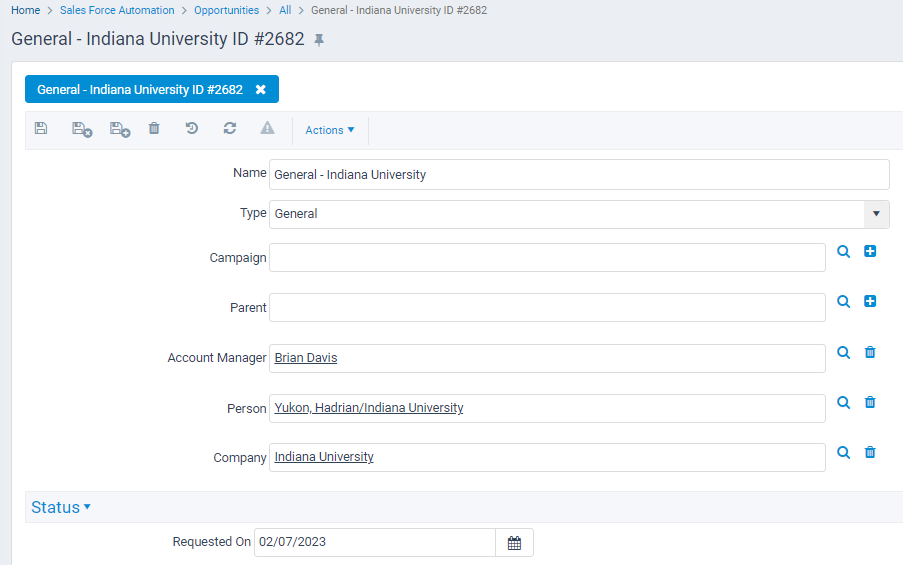This screenshot has width=903, height=565.
Task: Click in the Requested On date field
Action: point(375,543)
